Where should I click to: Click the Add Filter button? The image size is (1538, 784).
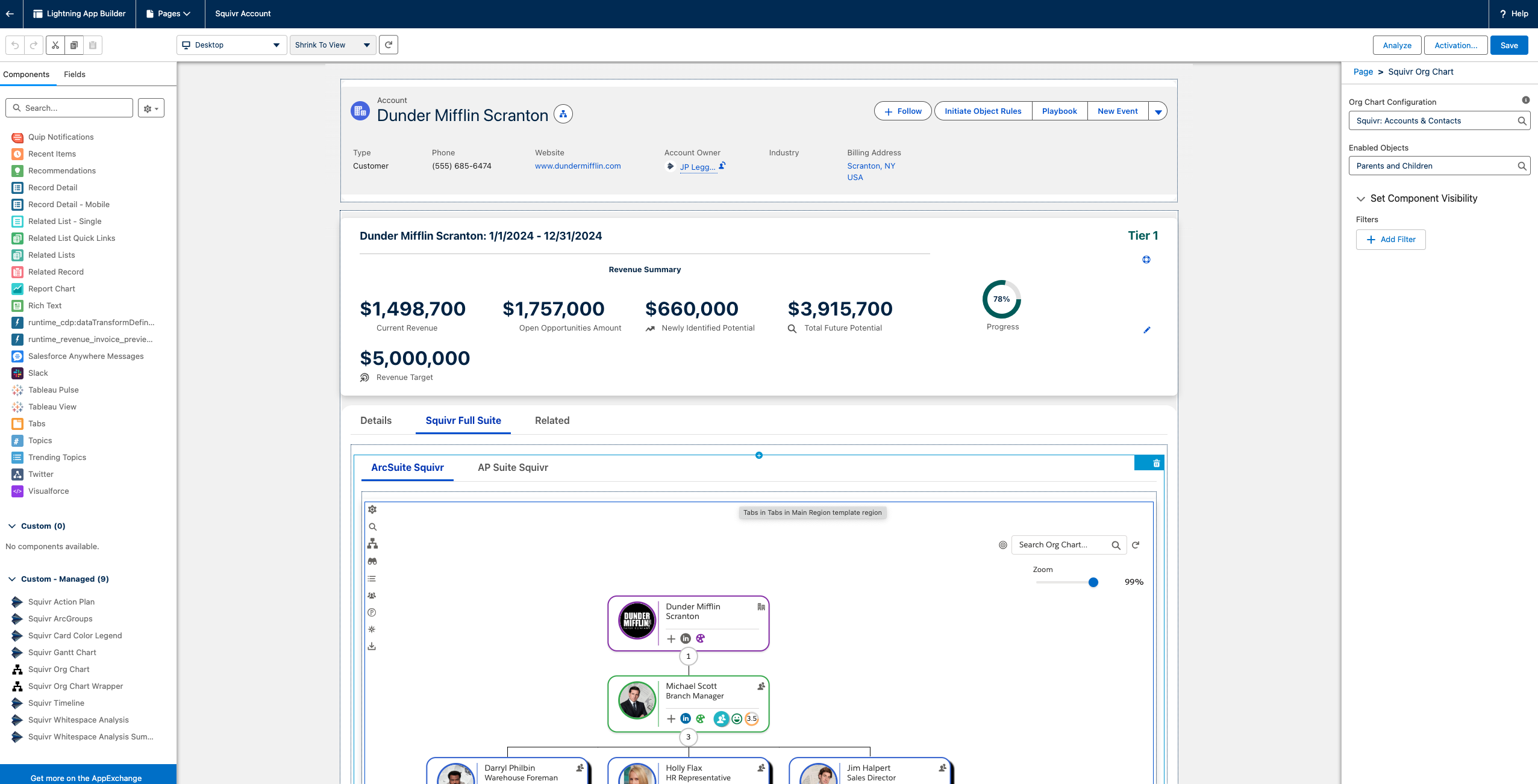pos(1391,240)
